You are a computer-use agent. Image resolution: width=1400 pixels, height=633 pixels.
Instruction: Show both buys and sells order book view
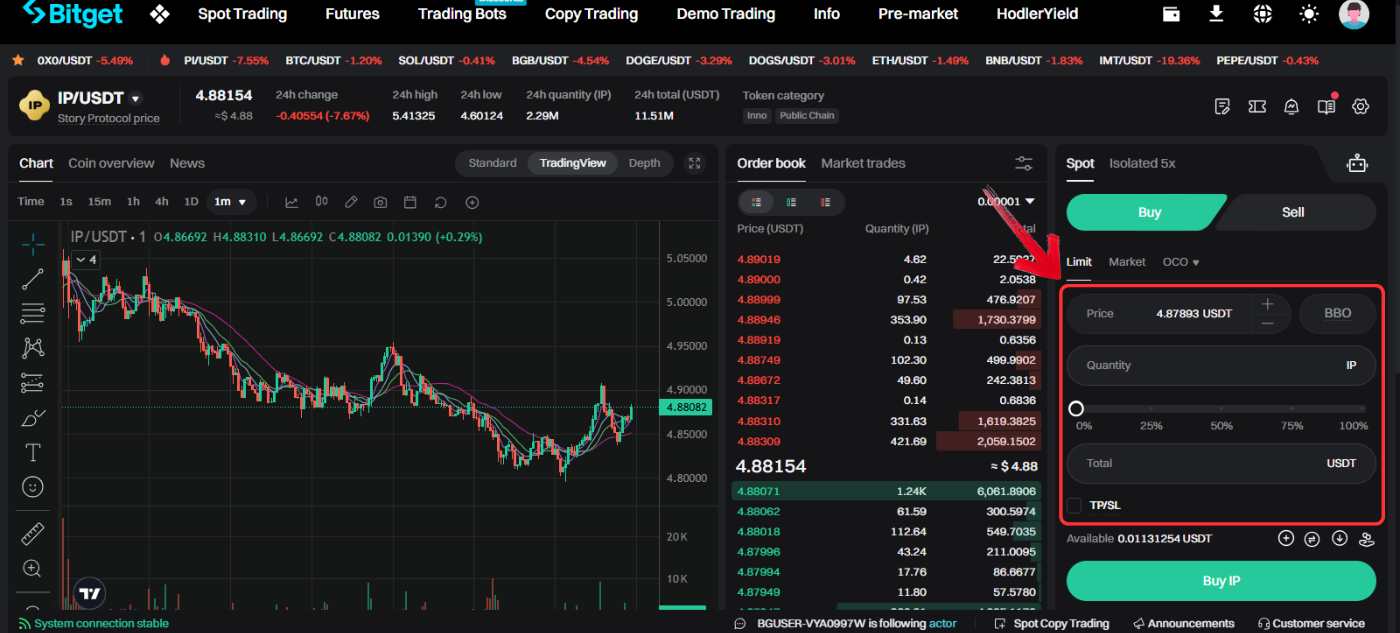pos(756,202)
